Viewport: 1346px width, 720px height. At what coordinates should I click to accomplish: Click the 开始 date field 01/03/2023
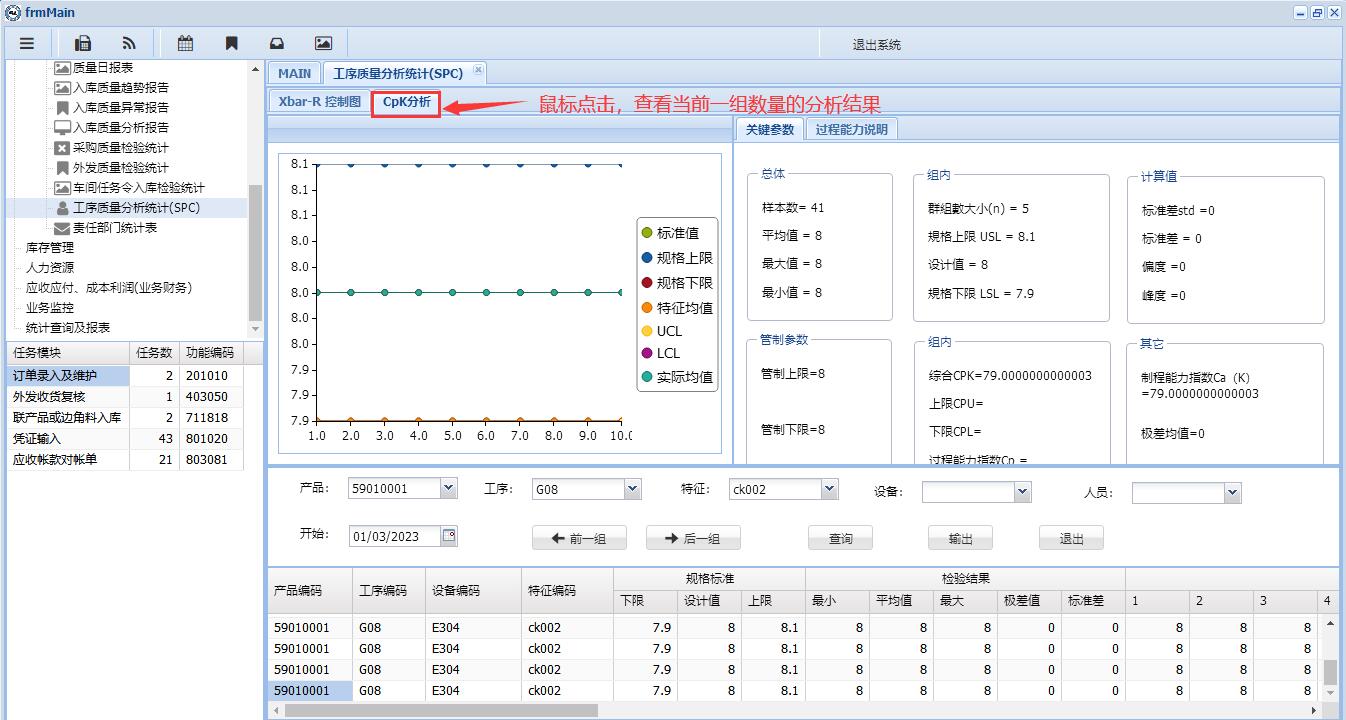point(394,536)
